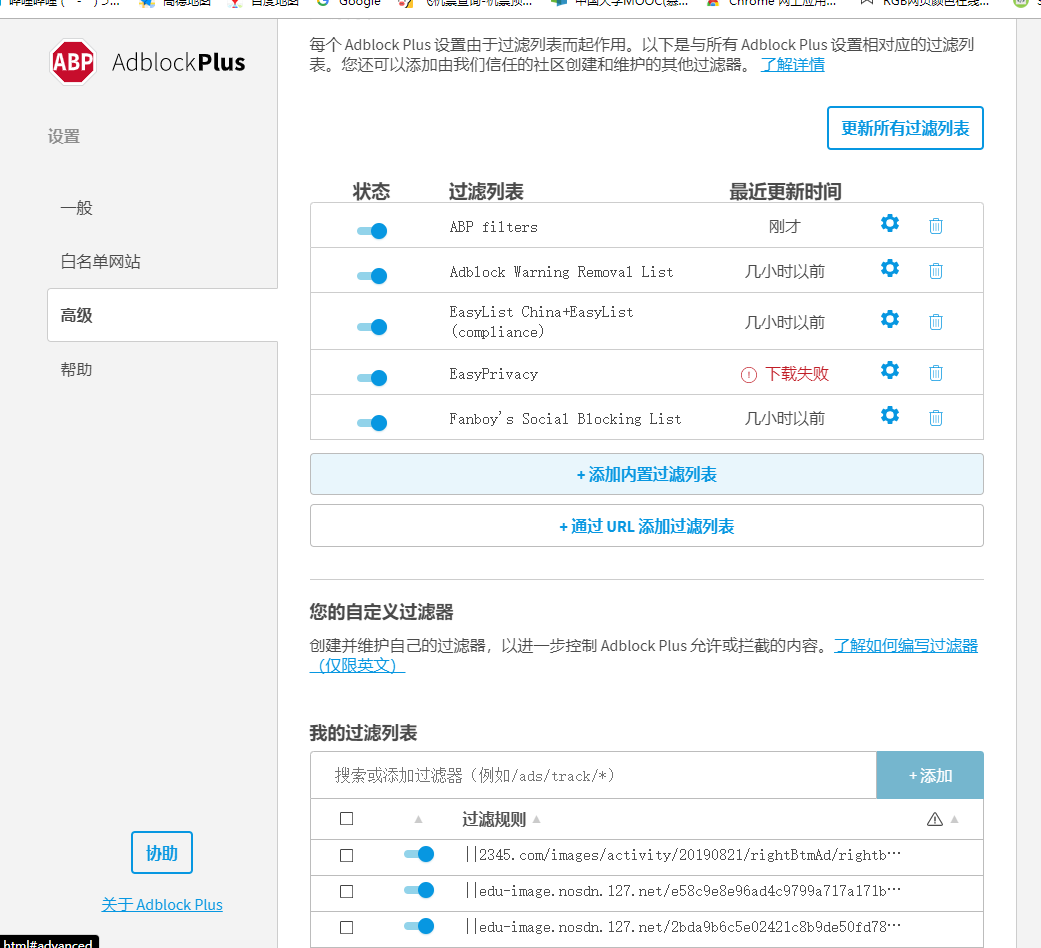Screen dimensions: 1041x948
Task: Check the box for 2bda9b6c5e edu-image rule
Action: point(347,927)
